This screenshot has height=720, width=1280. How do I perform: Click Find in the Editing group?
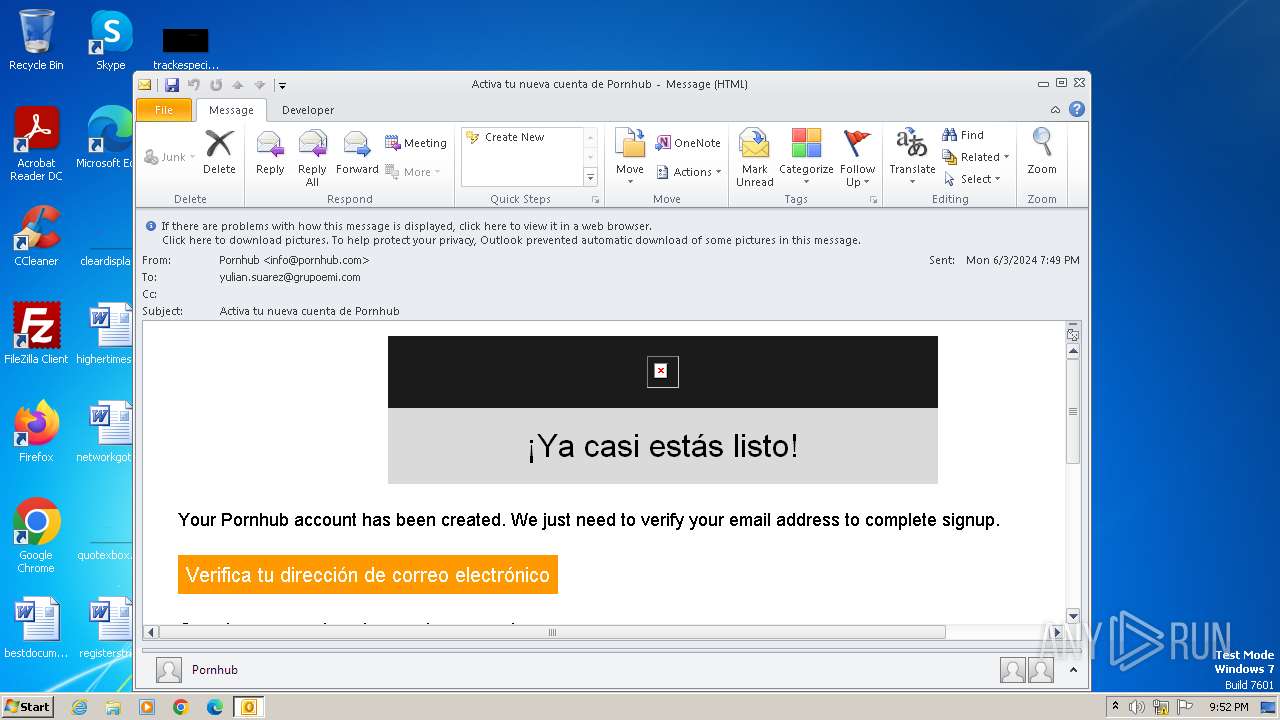pos(964,135)
